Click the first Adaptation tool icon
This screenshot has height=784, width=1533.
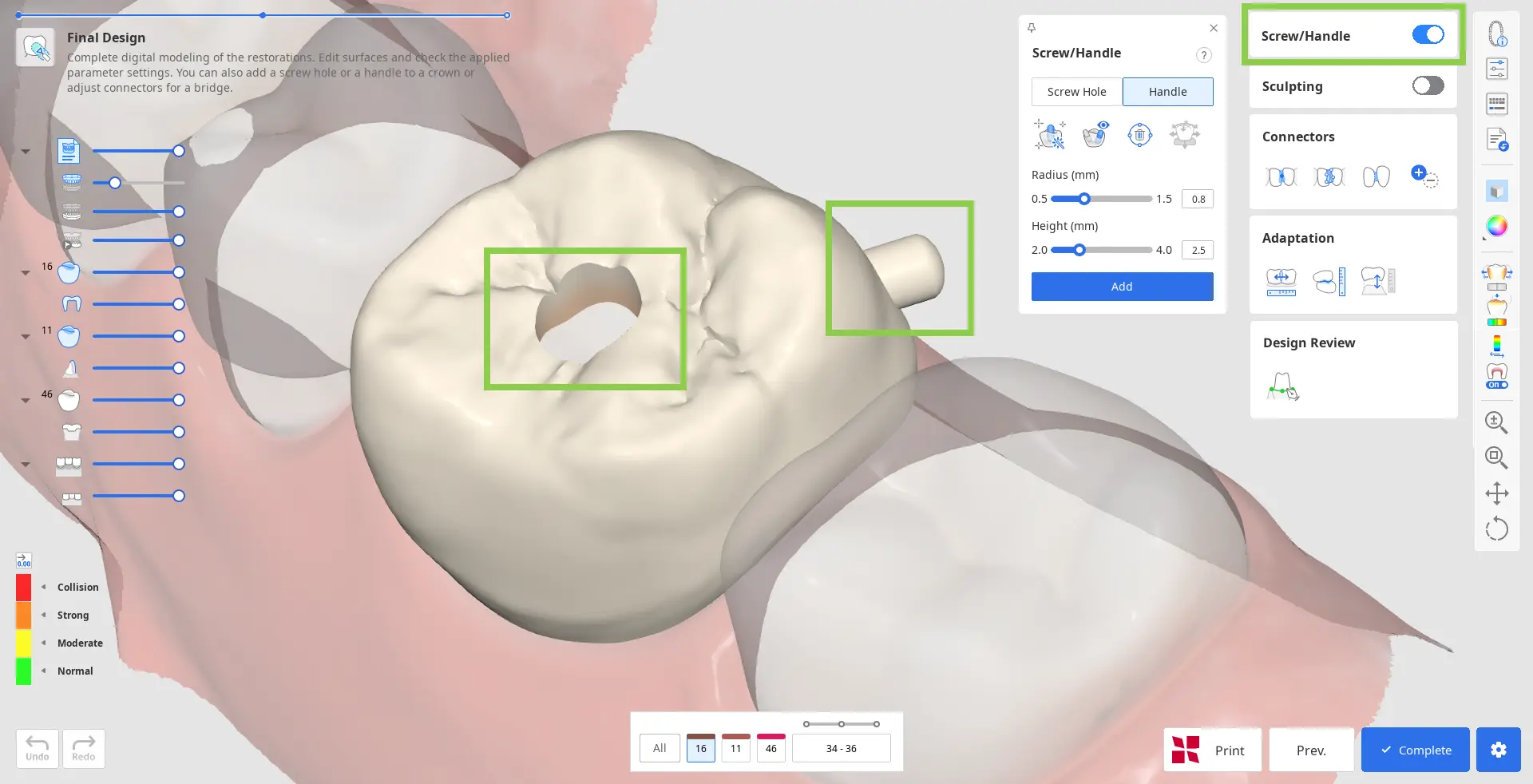[x=1281, y=281]
